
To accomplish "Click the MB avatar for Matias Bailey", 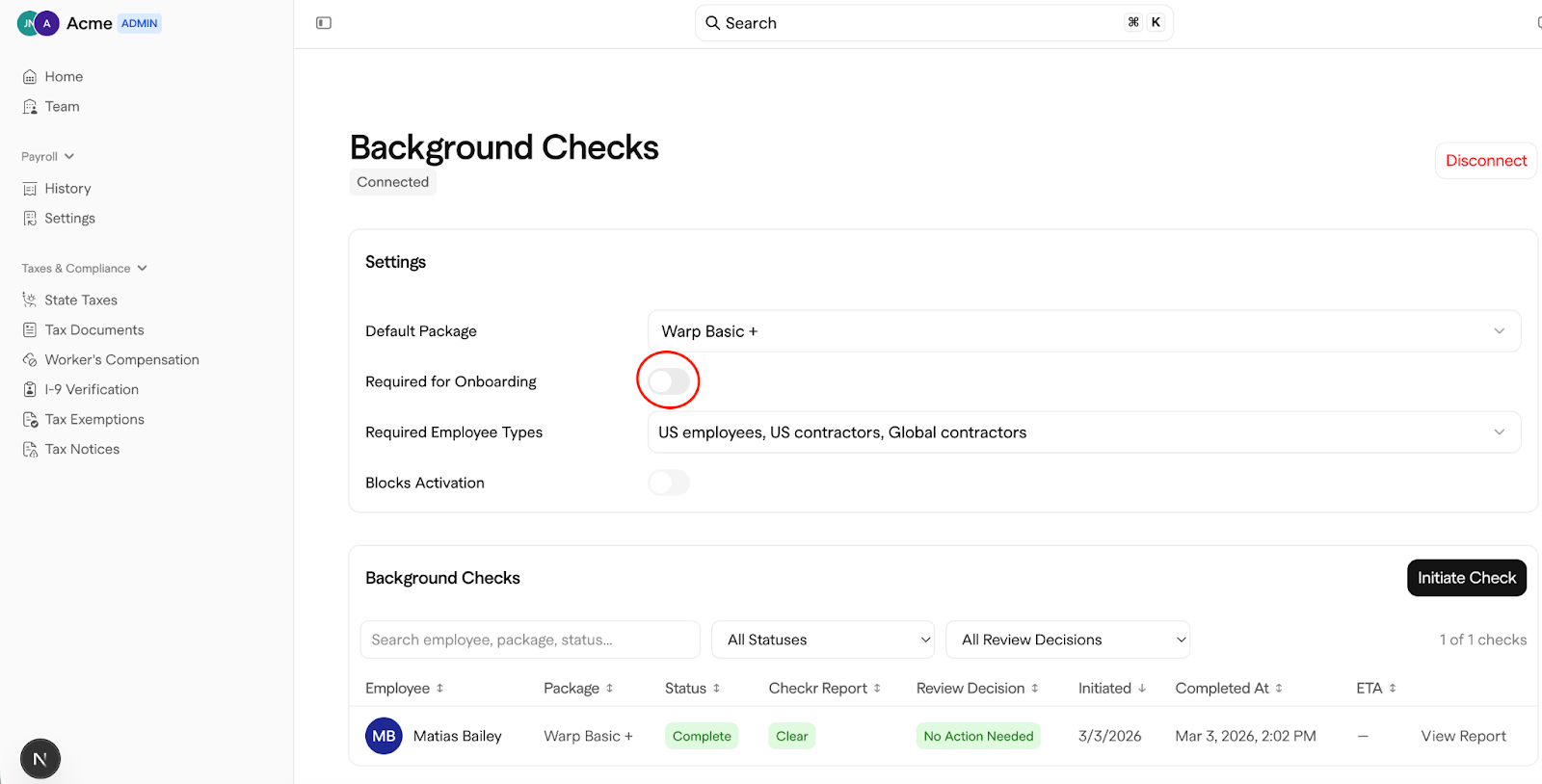I will [x=384, y=736].
